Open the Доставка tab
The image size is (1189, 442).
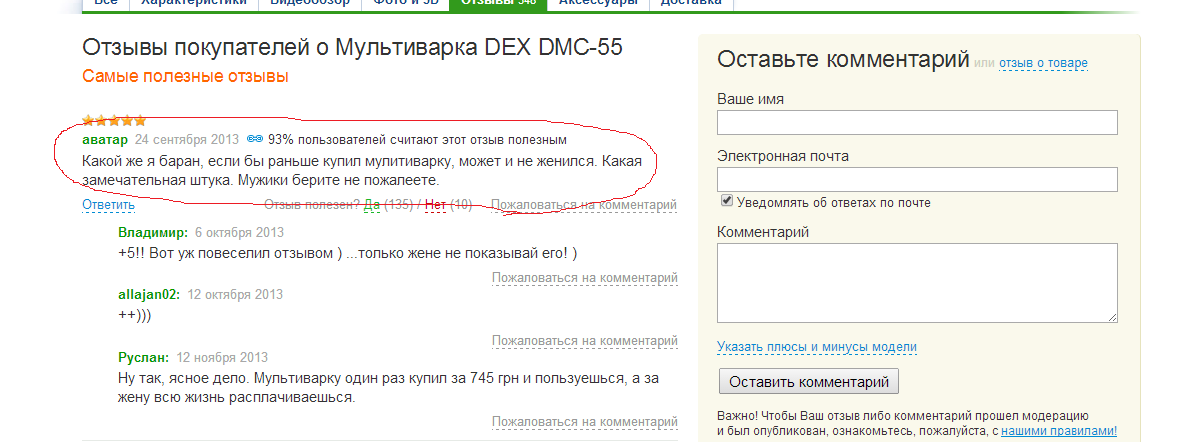(x=691, y=2)
